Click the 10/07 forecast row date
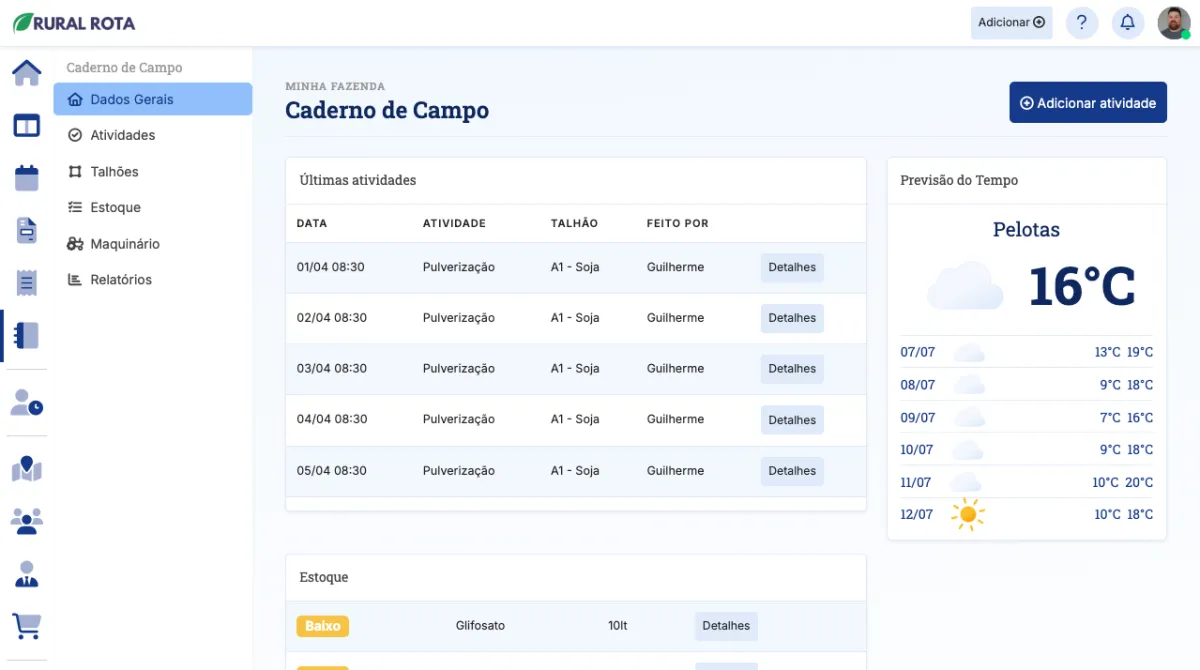Viewport: 1200px width, 670px height. pos(917,450)
